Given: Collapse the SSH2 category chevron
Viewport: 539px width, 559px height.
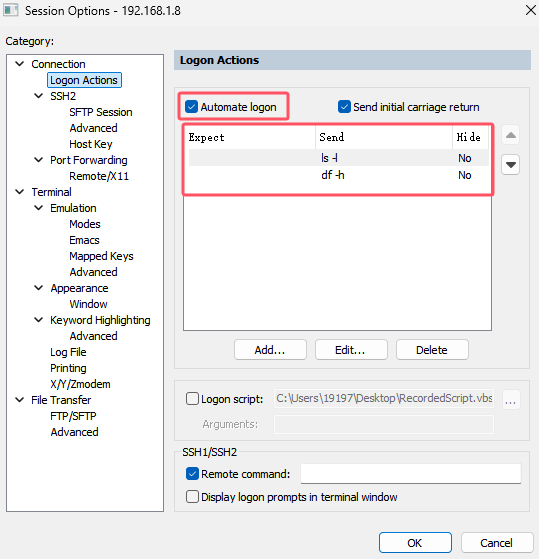Looking at the screenshot, I should tap(38, 96).
